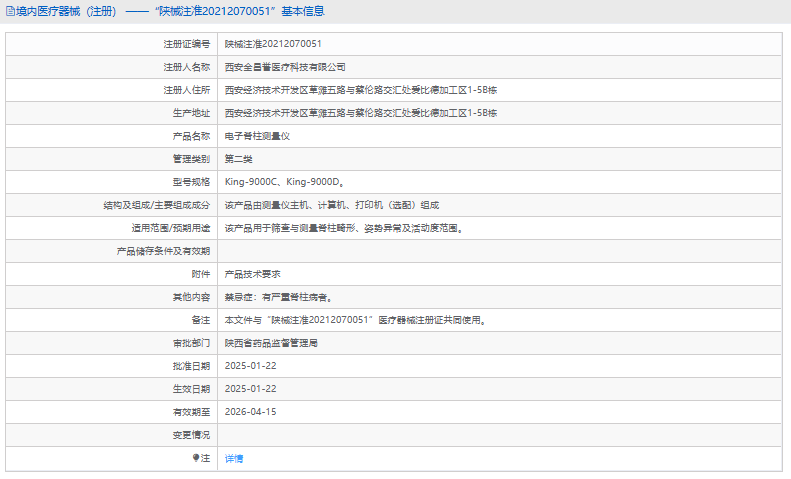This screenshot has width=791, height=479.
Task: Click the address value in the 生产地址 row
Action: (361, 113)
